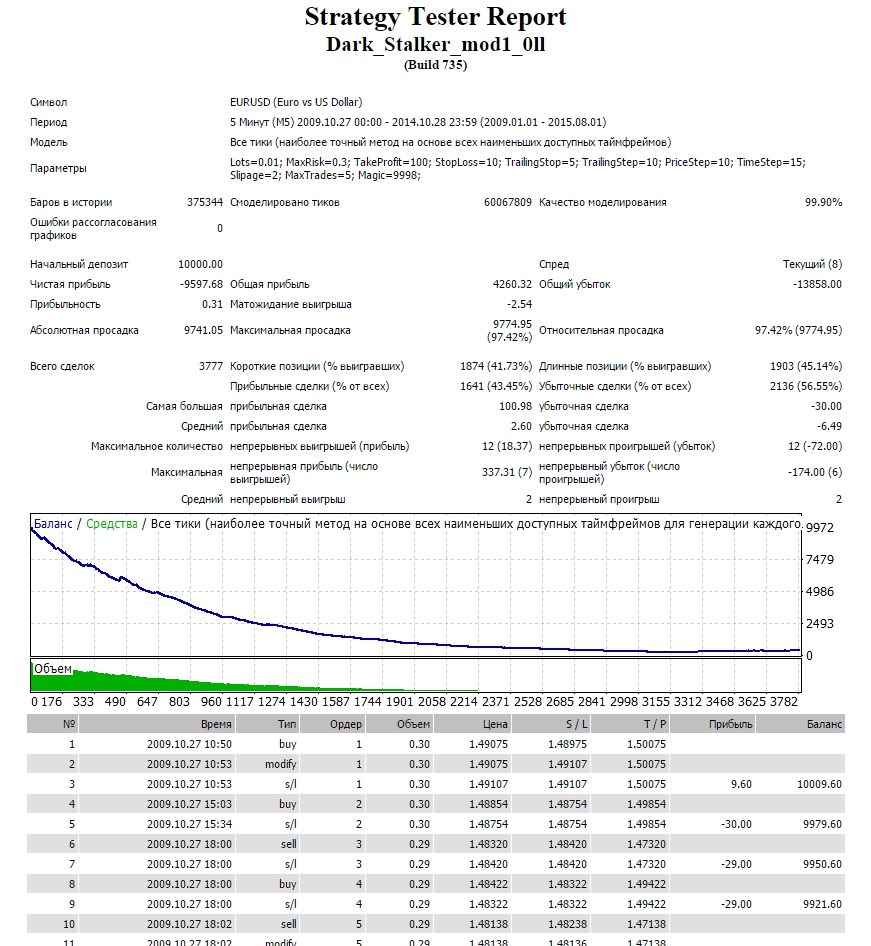Screen dimensions: 871x946
Task: Select initial deposit value 10000.00
Action: (200, 264)
